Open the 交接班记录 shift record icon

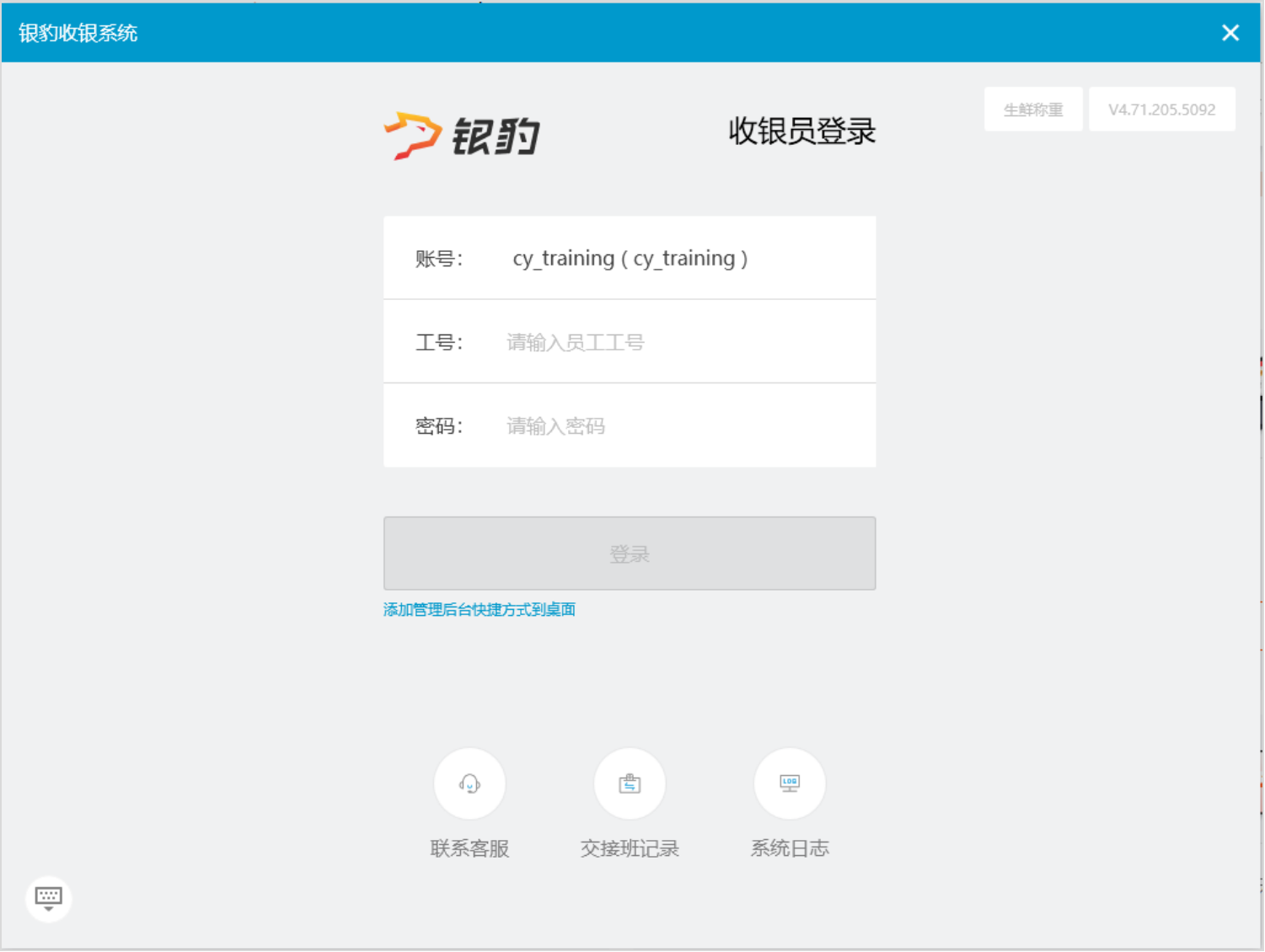coord(630,784)
